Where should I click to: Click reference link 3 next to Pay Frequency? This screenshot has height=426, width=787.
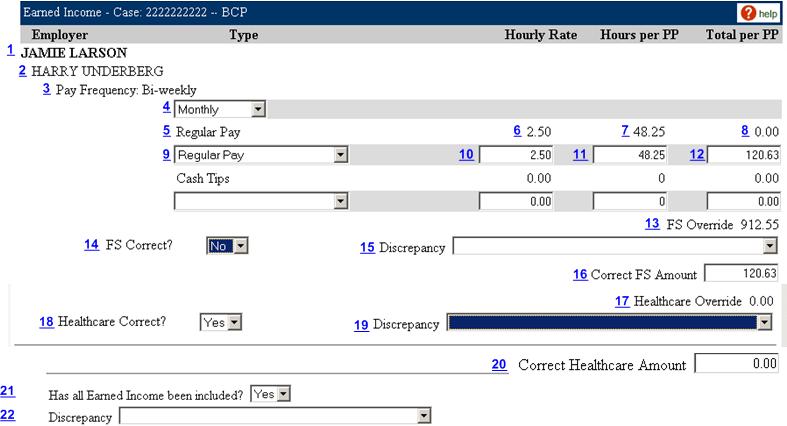coord(46,88)
